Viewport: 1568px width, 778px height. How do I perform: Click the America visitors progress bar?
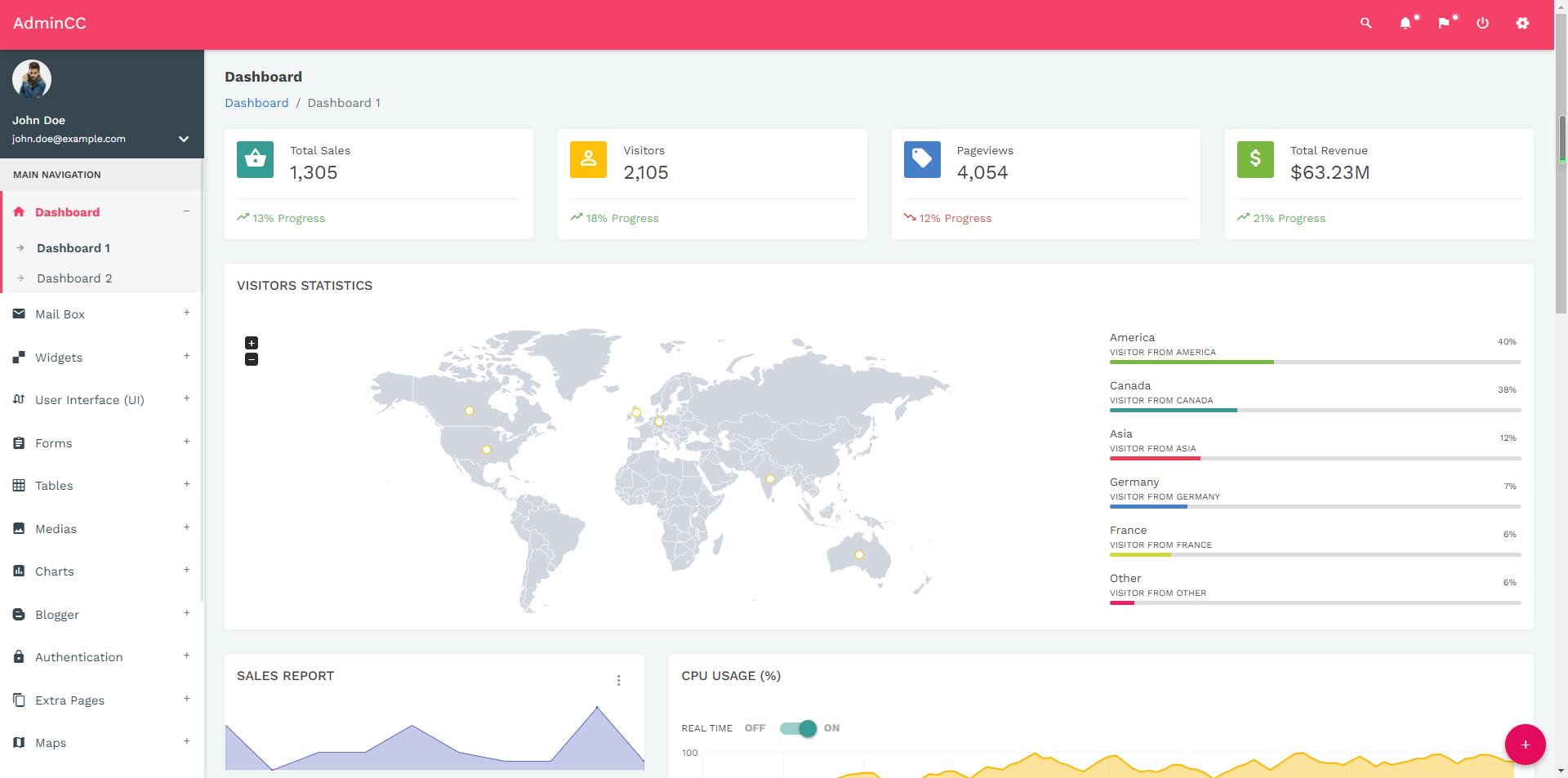(x=1315, y=362)
